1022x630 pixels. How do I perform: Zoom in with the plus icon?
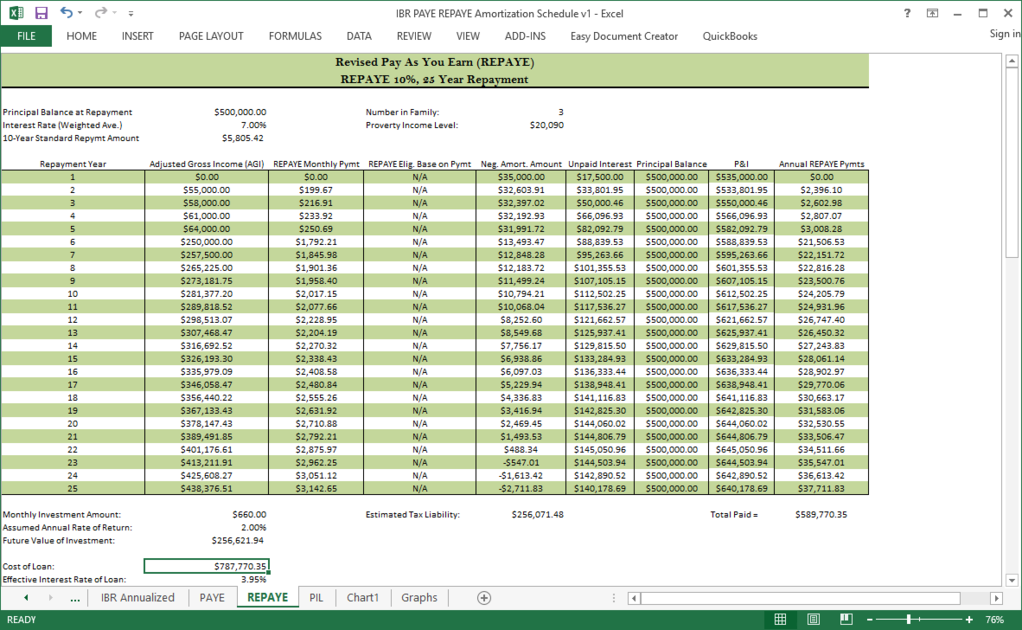point(969,620)
